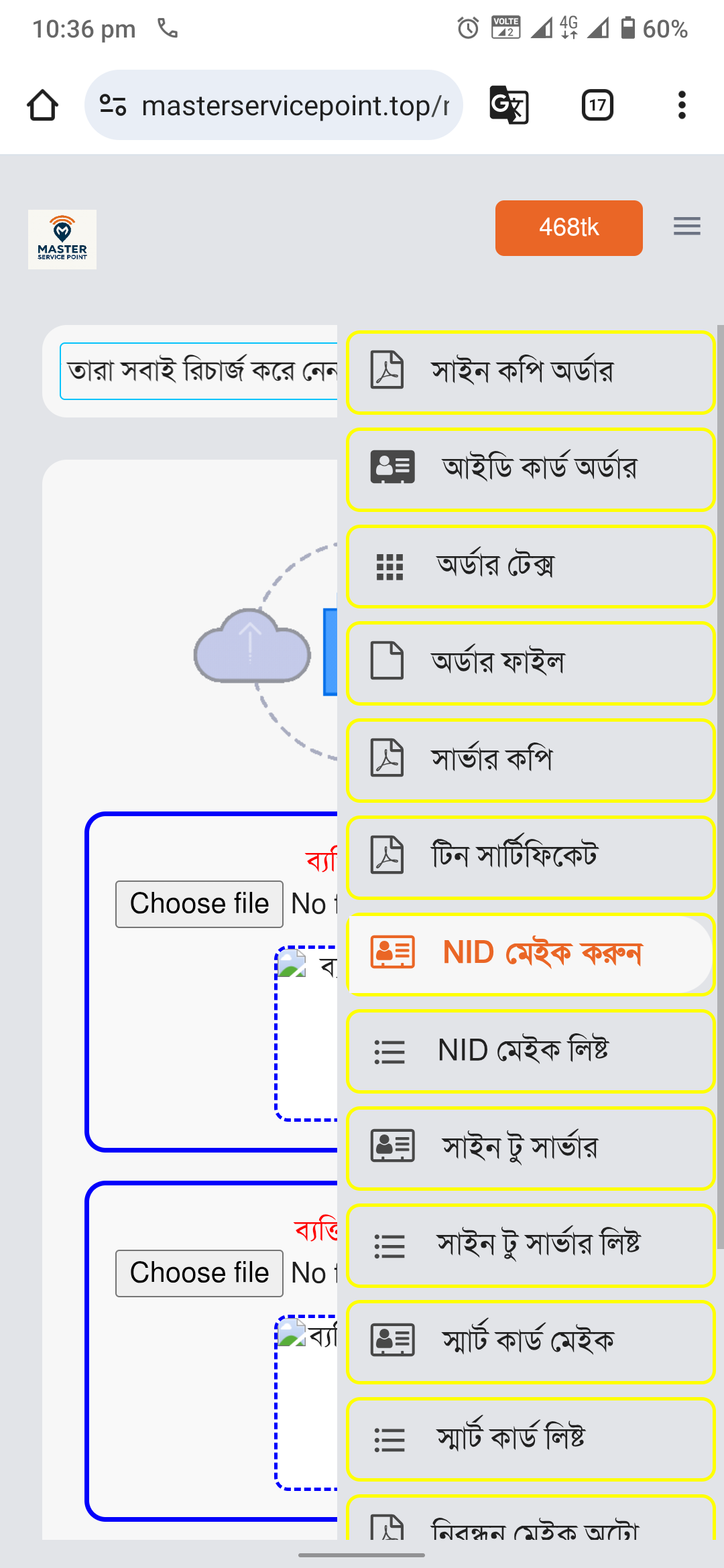Click the first Choose file button
724x1568 pixels.
point(199,904)
